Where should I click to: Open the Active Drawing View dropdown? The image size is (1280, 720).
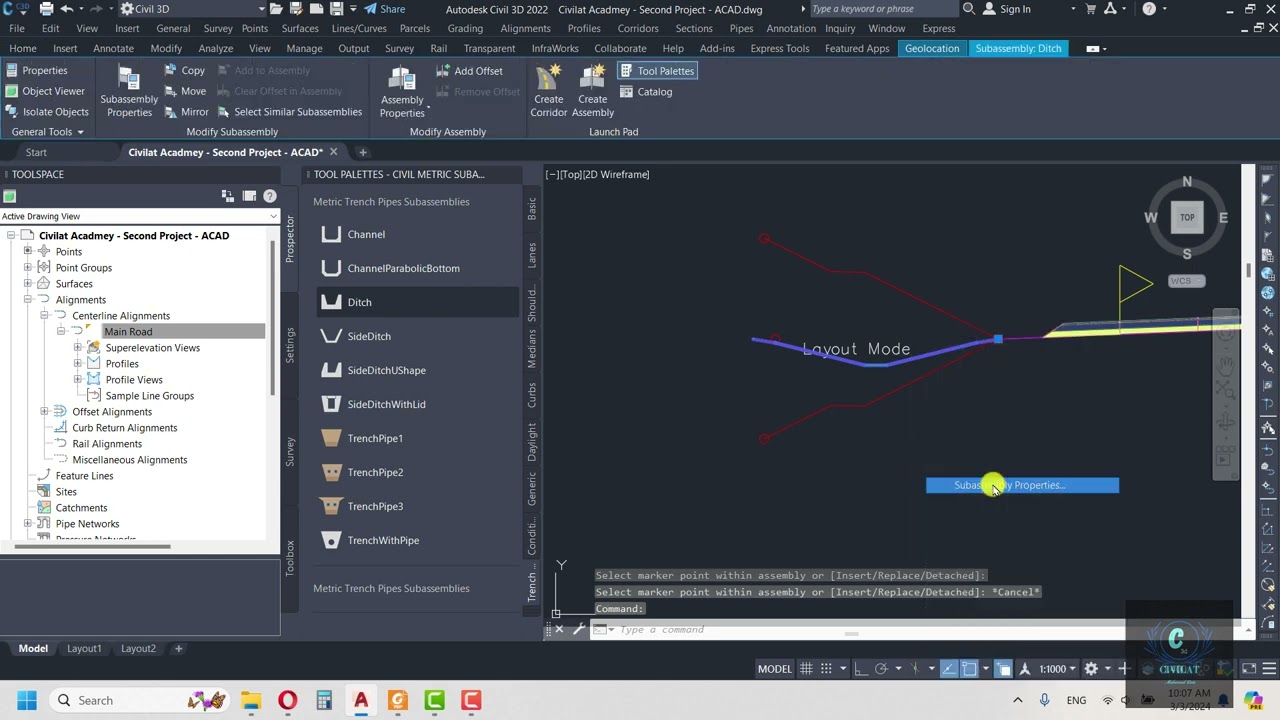(139, 216)
